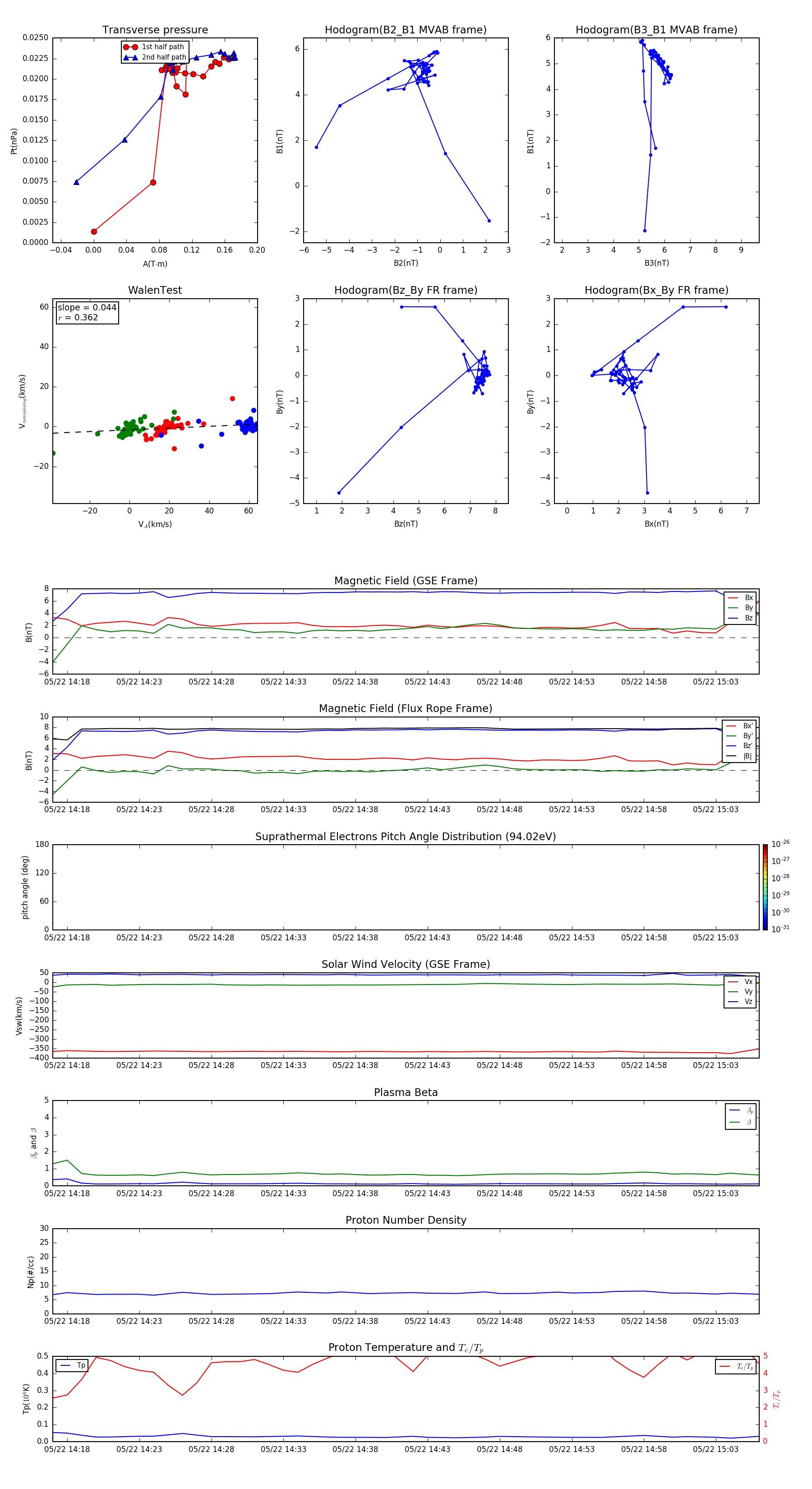Click the 'Plasma Beta' title

(406, 1092)
